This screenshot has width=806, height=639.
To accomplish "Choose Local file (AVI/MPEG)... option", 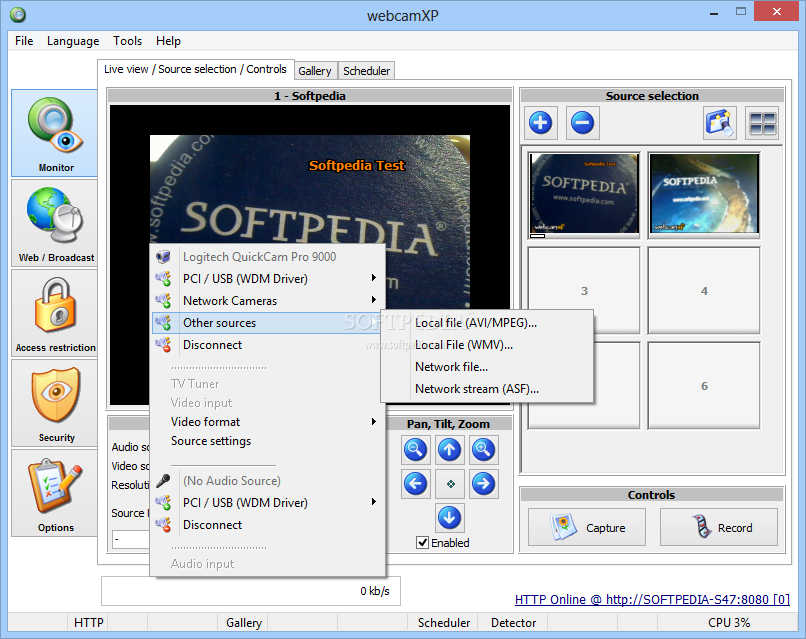I will tap(476, 323).
